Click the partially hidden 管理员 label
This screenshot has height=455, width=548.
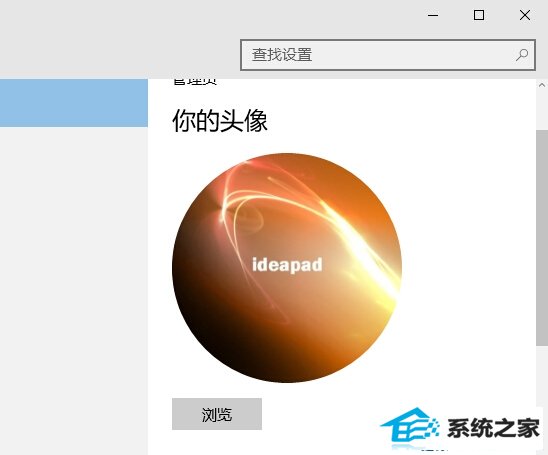tap(195, 82)
